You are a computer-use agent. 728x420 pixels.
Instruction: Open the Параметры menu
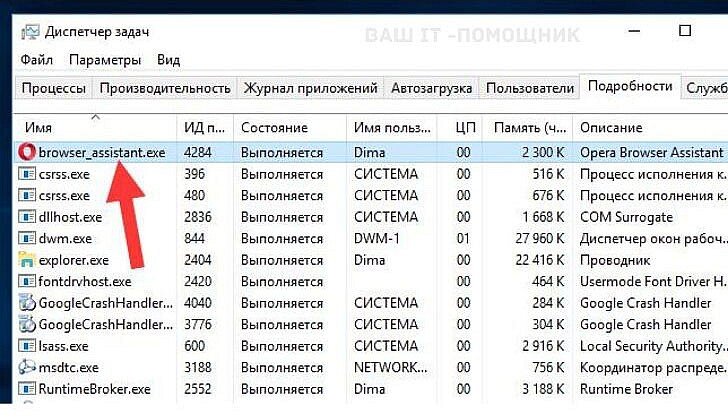click(x=105, y=60)
